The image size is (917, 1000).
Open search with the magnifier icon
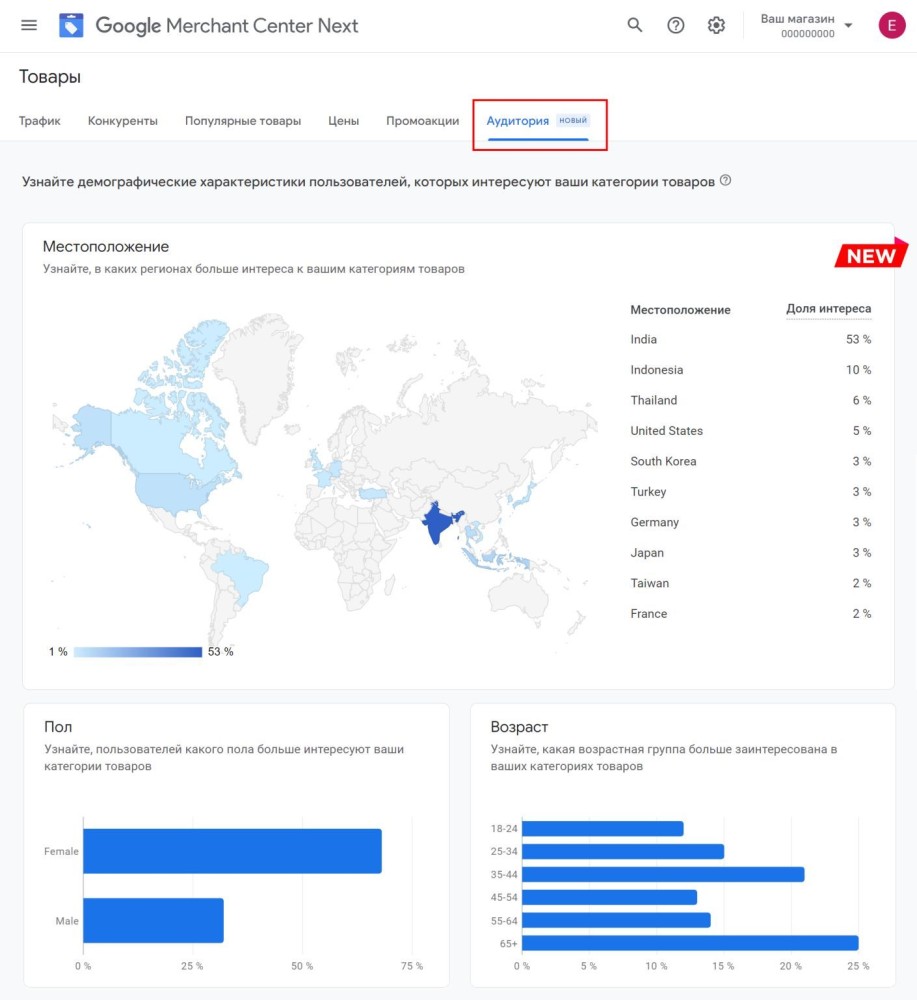(x=635, y=25)
